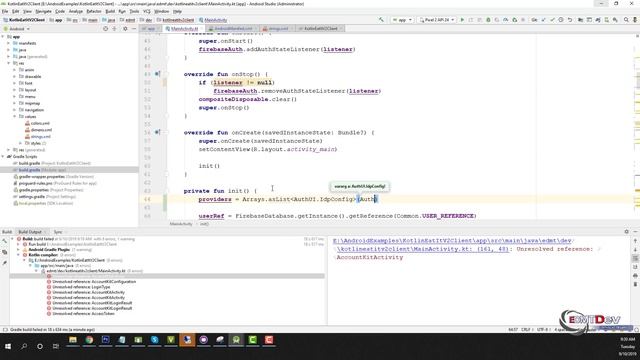Image resolution: width=640 pixels, height=360 pixels.
Task: Open Search Everywhere magnifier in toolbar
Action: (x=626, y=20)
